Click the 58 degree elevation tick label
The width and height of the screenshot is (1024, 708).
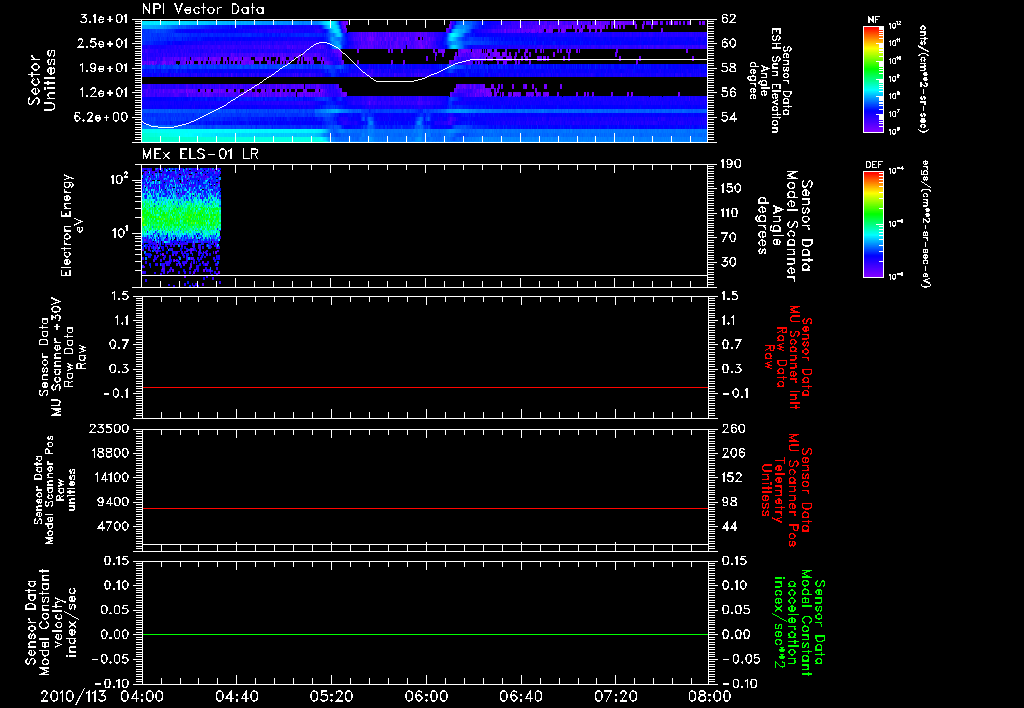[x=729, y=68]
